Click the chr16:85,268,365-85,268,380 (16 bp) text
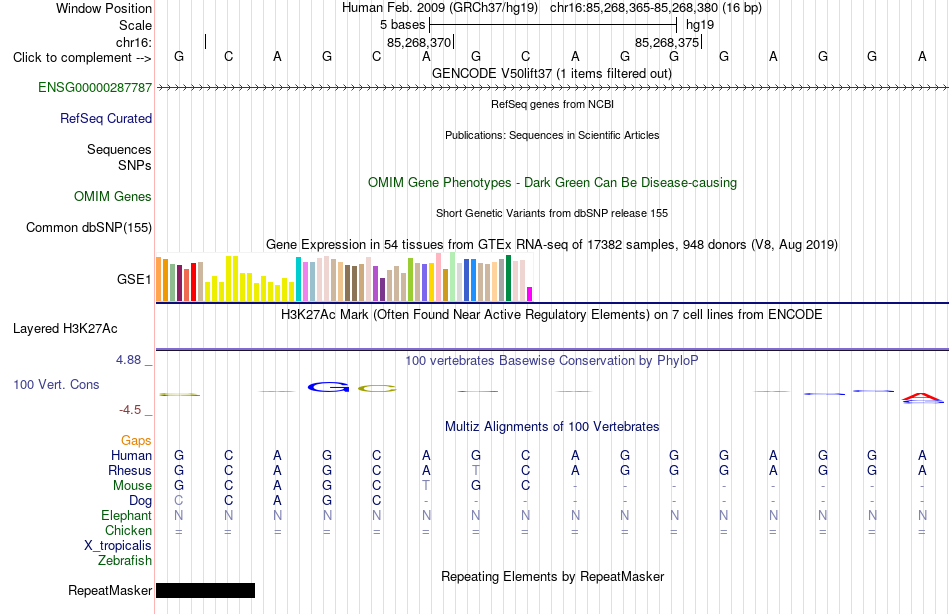This screenshot has height=614, width=950. point(656,8)
